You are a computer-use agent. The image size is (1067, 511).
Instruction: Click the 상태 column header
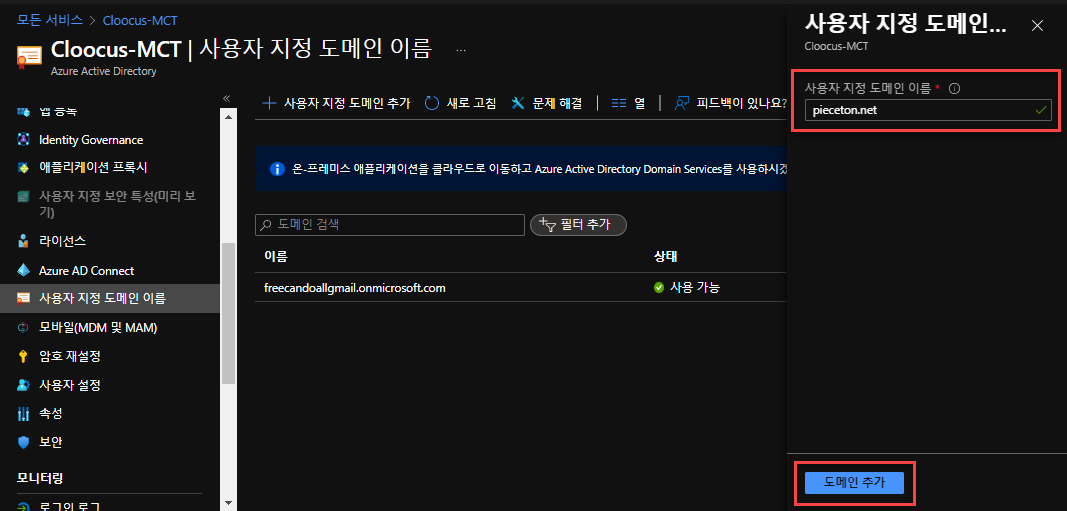[x=666, y=257]
